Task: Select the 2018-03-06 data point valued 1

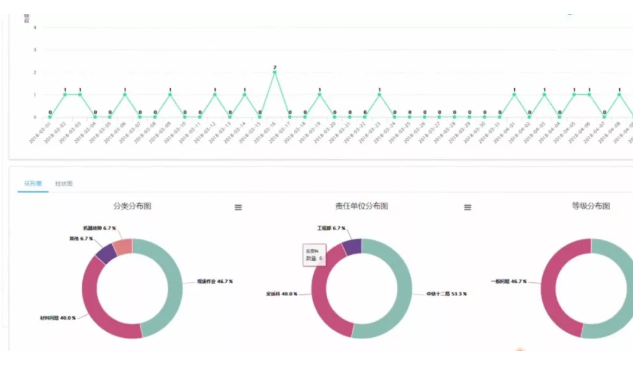Action: [x=125, y=95]
